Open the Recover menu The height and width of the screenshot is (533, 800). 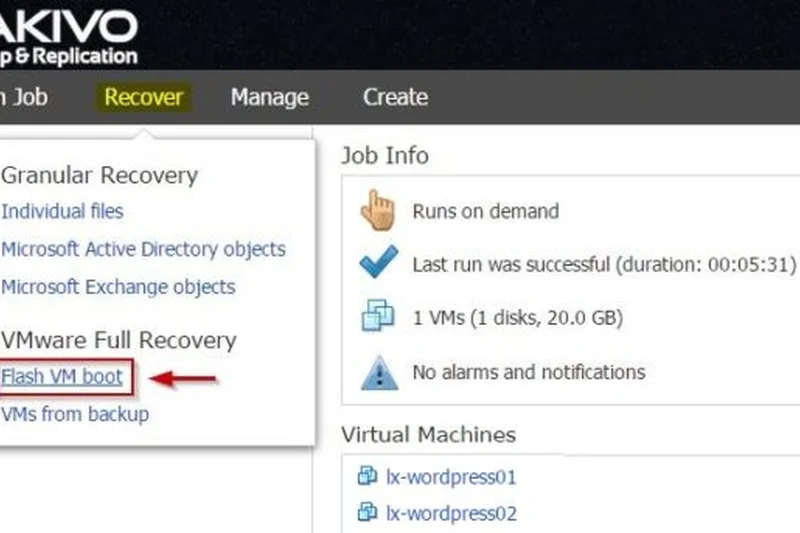point(143,97)
